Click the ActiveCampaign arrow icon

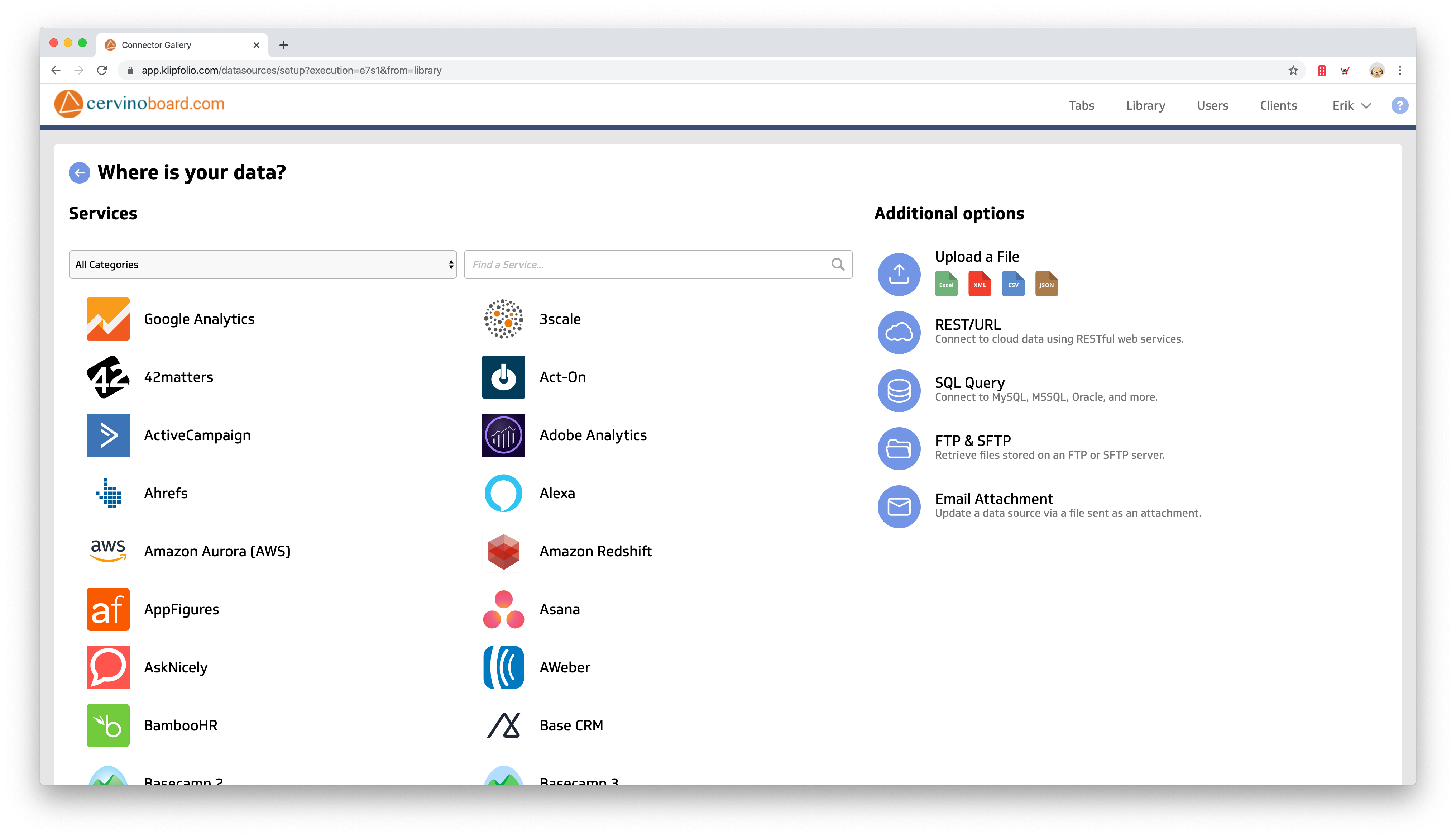[x=107, y=435]
